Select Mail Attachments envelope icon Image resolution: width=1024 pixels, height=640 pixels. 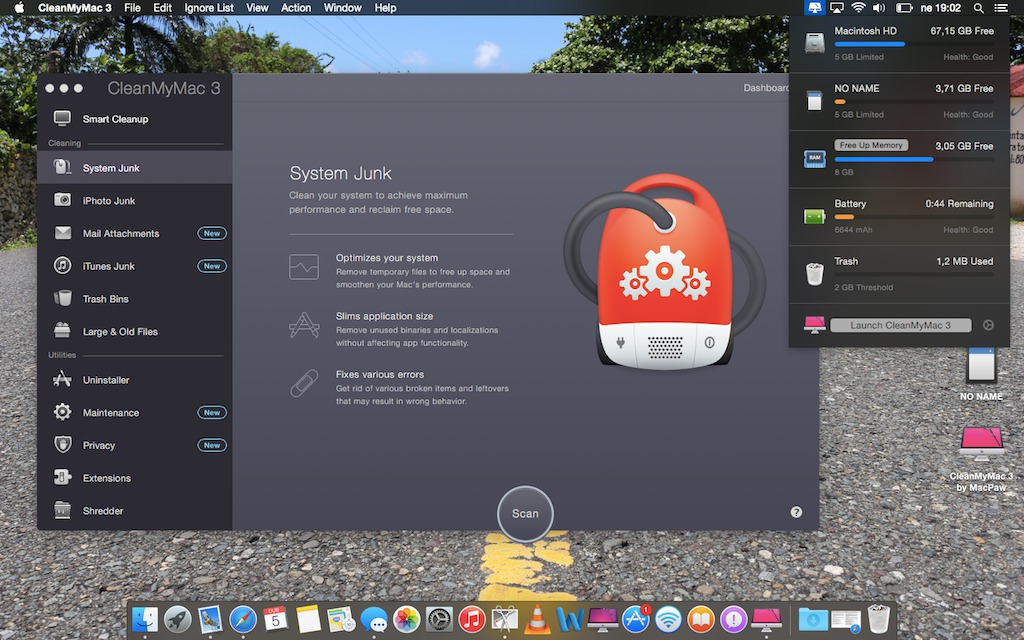click(63, 232)
